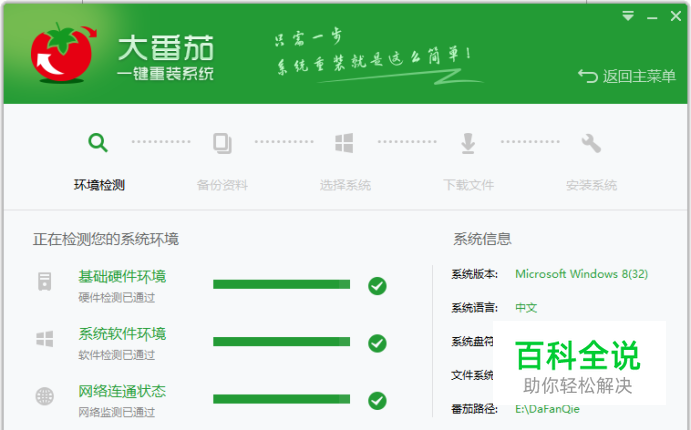Viewport: 691px width, 430px height.
Task: Click the E:\DaFanQie path value
Action: 547,409
